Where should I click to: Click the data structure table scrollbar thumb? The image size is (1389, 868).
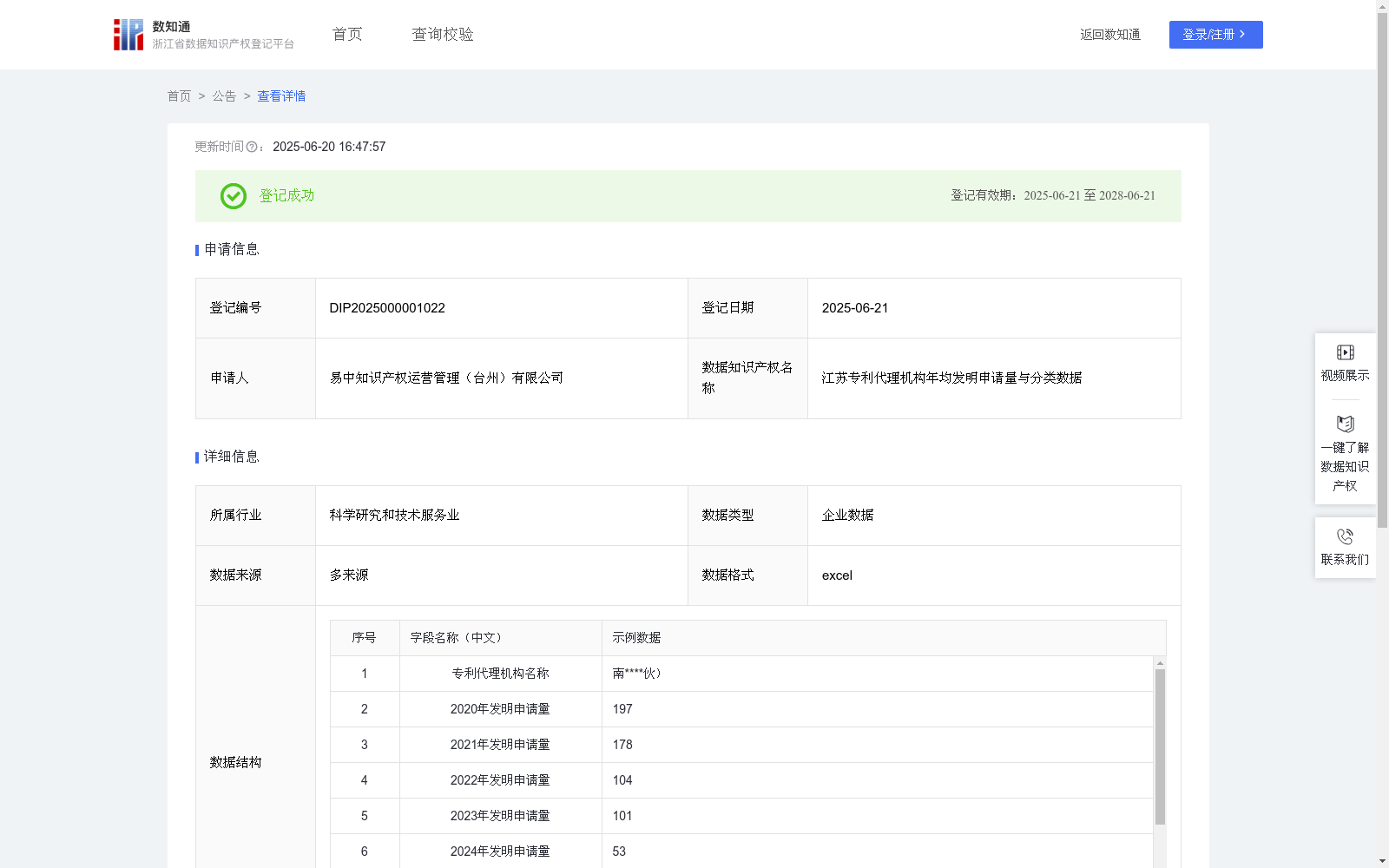point(1160,746)
